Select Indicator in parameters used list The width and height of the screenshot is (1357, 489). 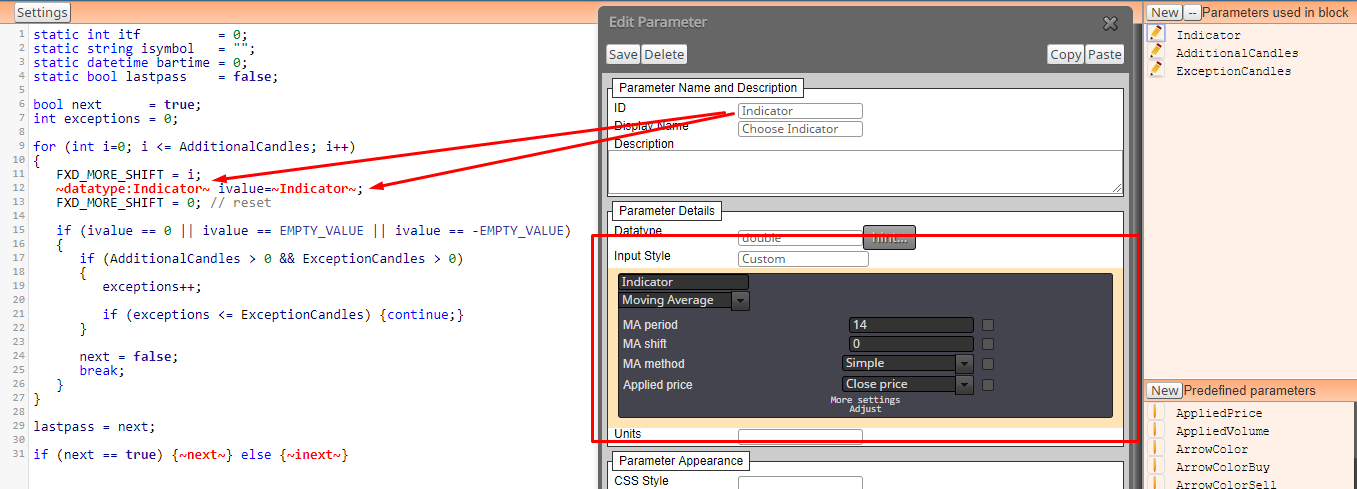click(x=1208, y=35)
